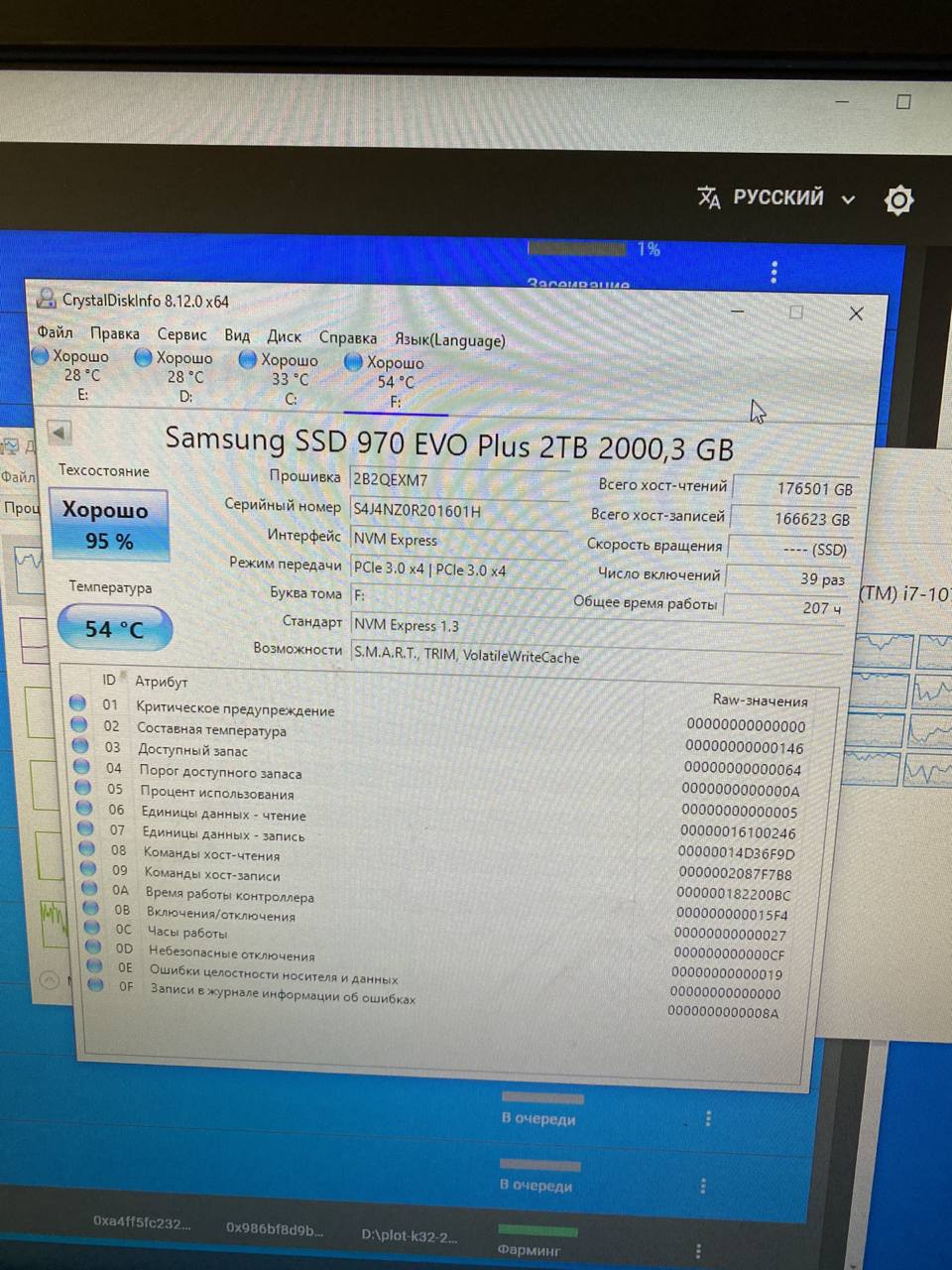Screen dimensions: 952x1270
Task: Click the D:\plot-k32-2... file path text
Action: tap(410, 1235)
